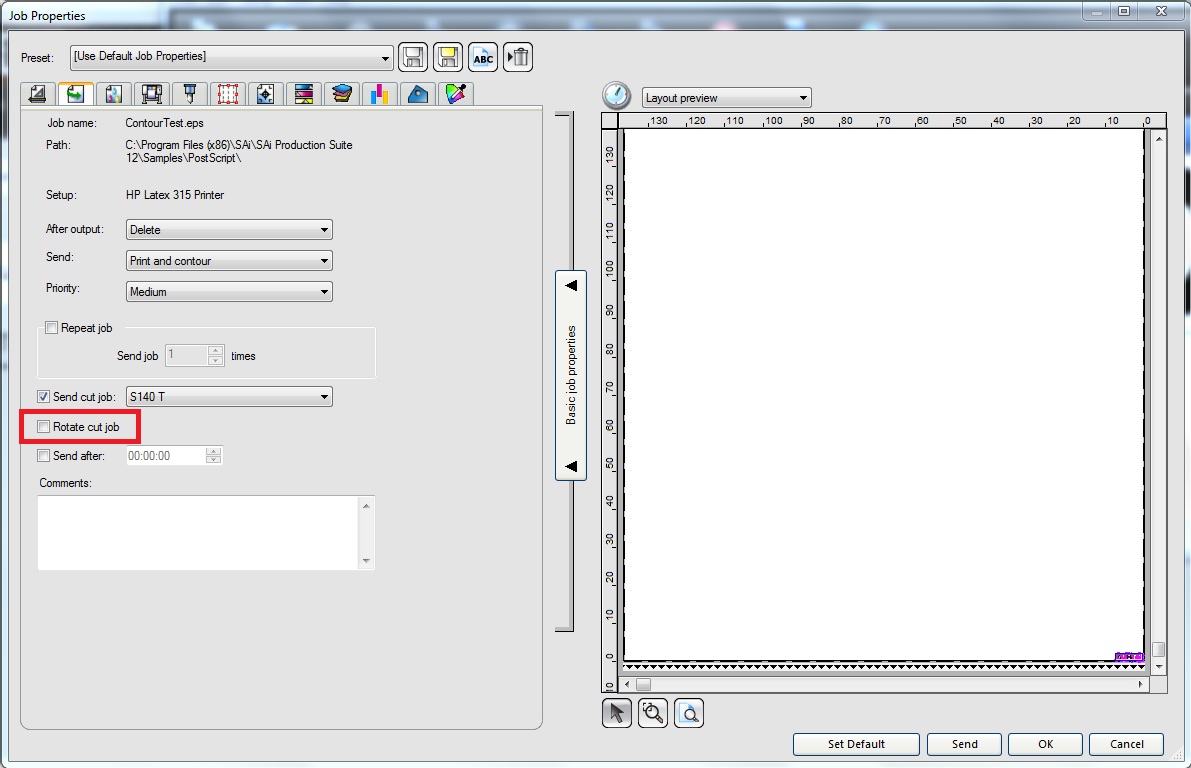The width and height of the screenshot is (1191, 768).
Task: Enable the Repeat job checkbox
Action: (52, 328)
